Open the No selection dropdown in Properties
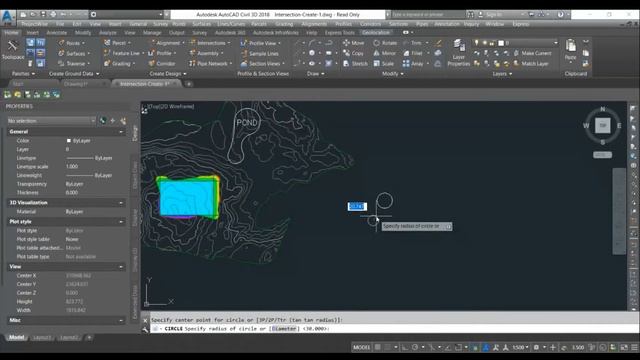Viewport: 640px width, 360px height. [x=51, y=121]
